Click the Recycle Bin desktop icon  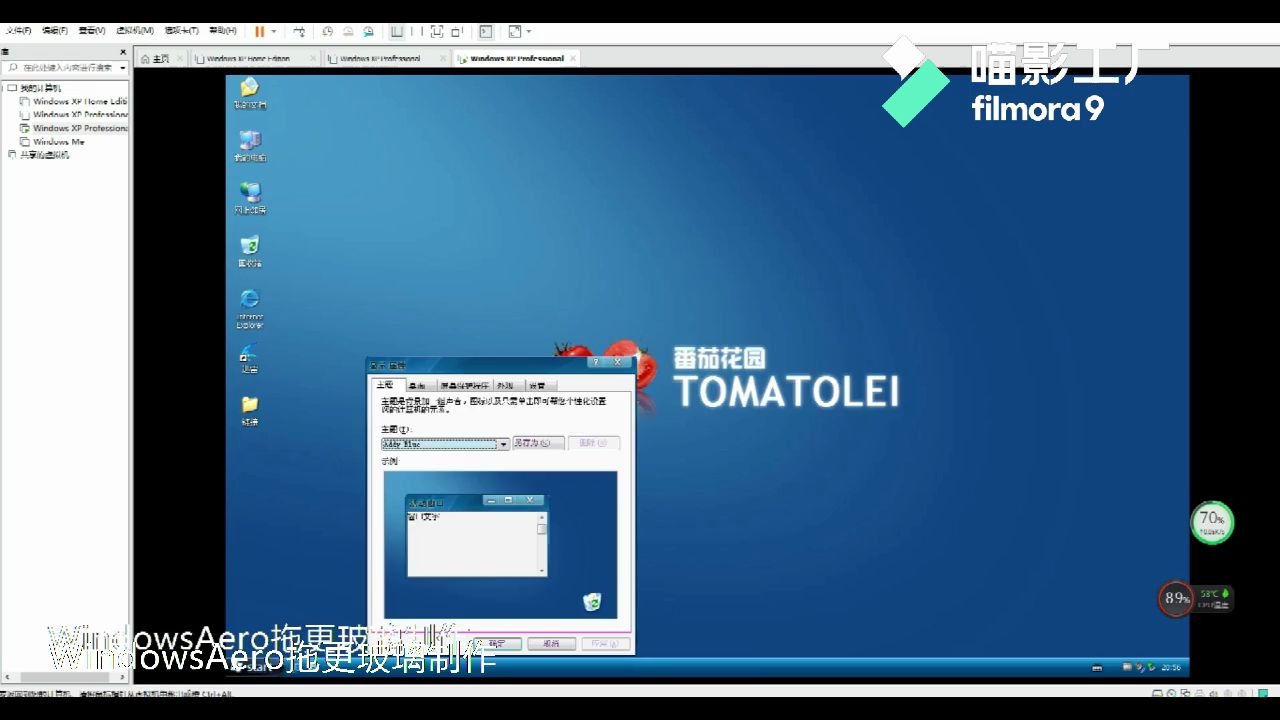(250, 250)
